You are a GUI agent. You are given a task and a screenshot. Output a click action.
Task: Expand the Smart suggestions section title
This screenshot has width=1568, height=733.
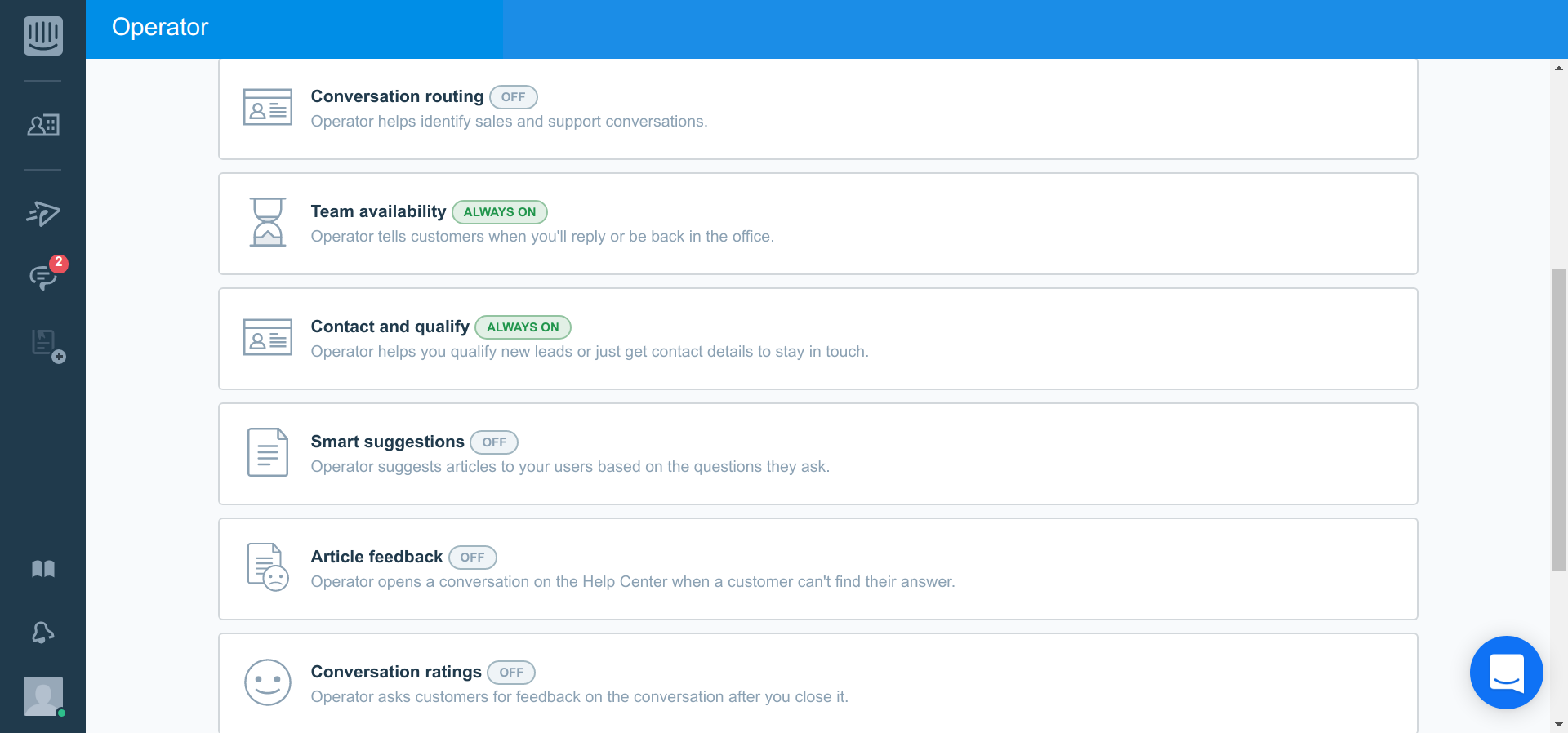(x=387, y=442)
